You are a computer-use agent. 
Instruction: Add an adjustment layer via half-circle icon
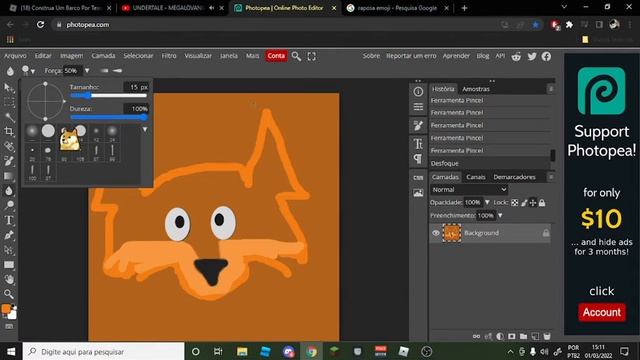pos(500,336)
